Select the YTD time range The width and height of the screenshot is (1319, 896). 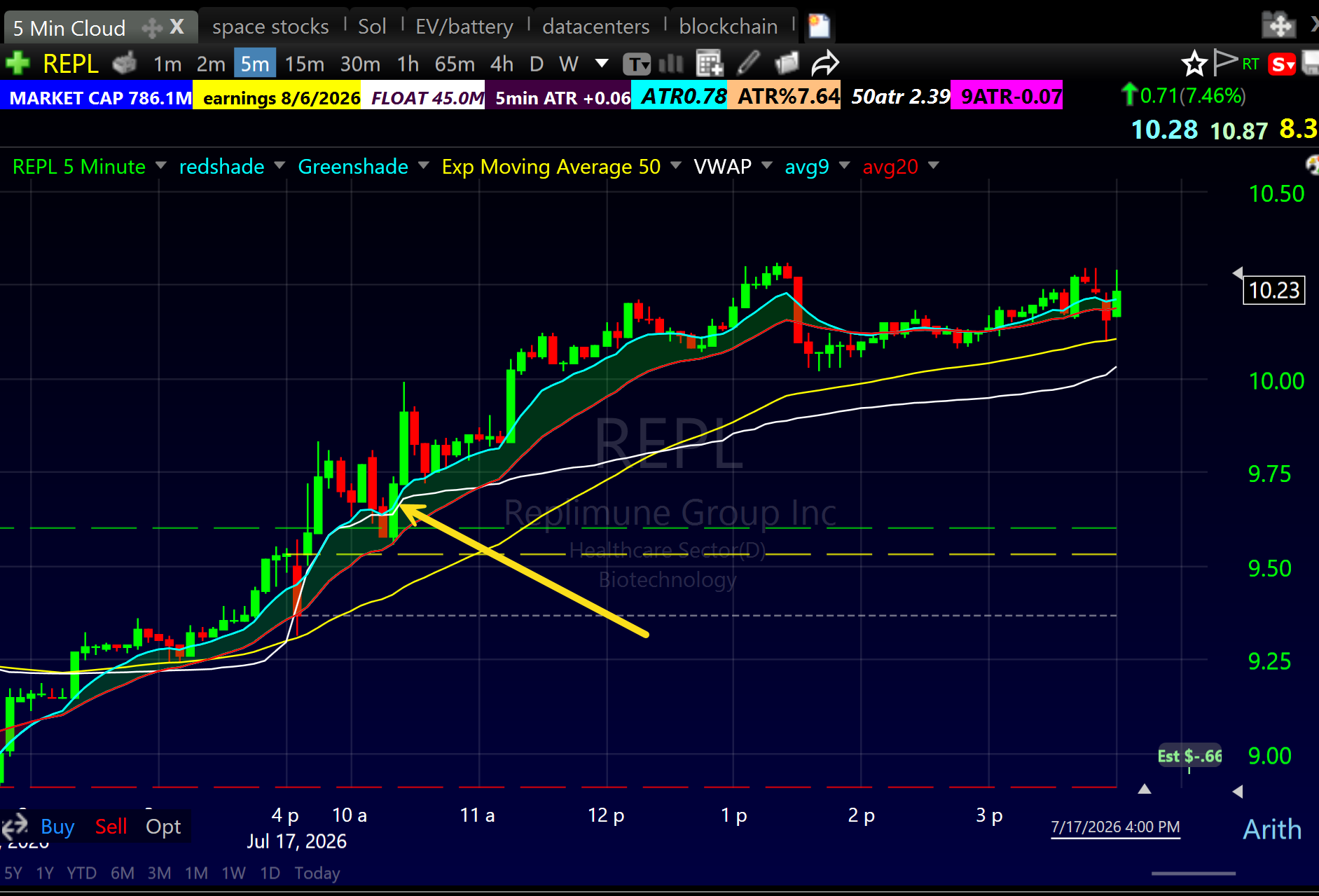pyautogui.click(x=81, y=873)
